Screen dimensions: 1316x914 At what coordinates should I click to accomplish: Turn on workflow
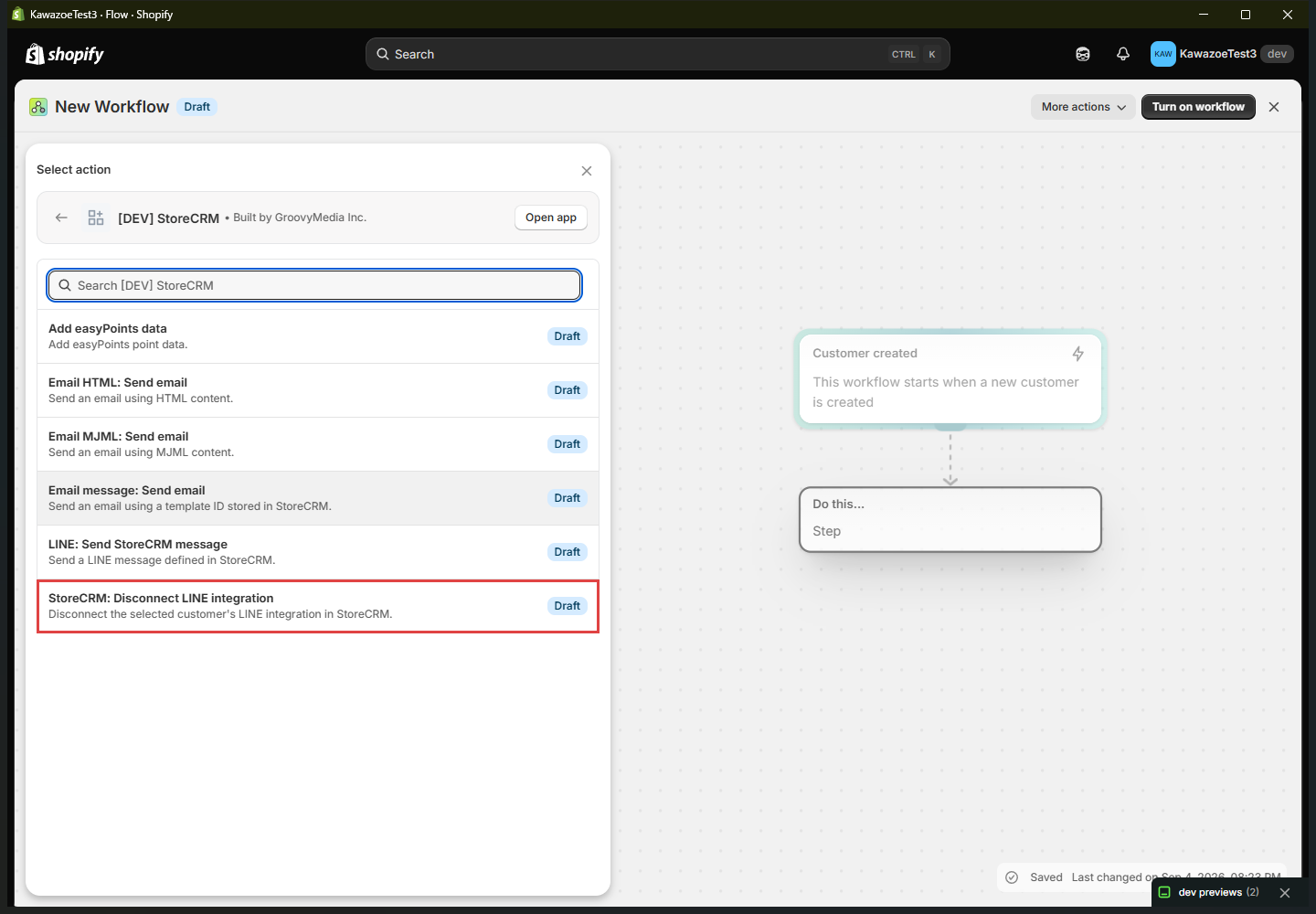click(1198, 107)
